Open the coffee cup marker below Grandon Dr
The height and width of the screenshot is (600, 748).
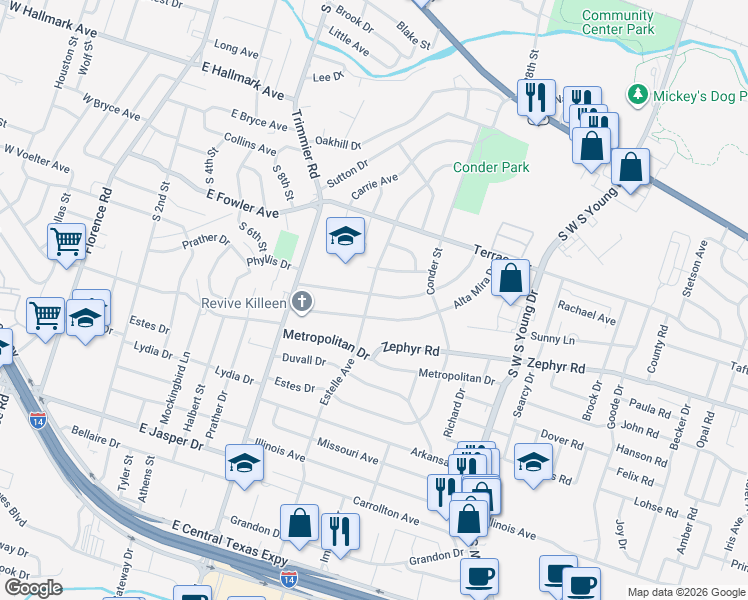(x=479, y=578)
